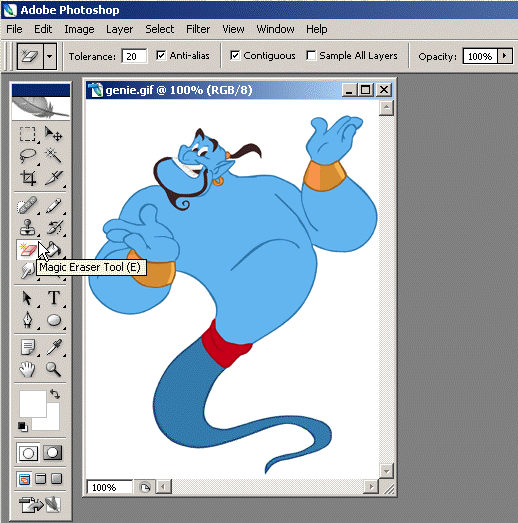Select the Lasso tool

pos(27,155)
